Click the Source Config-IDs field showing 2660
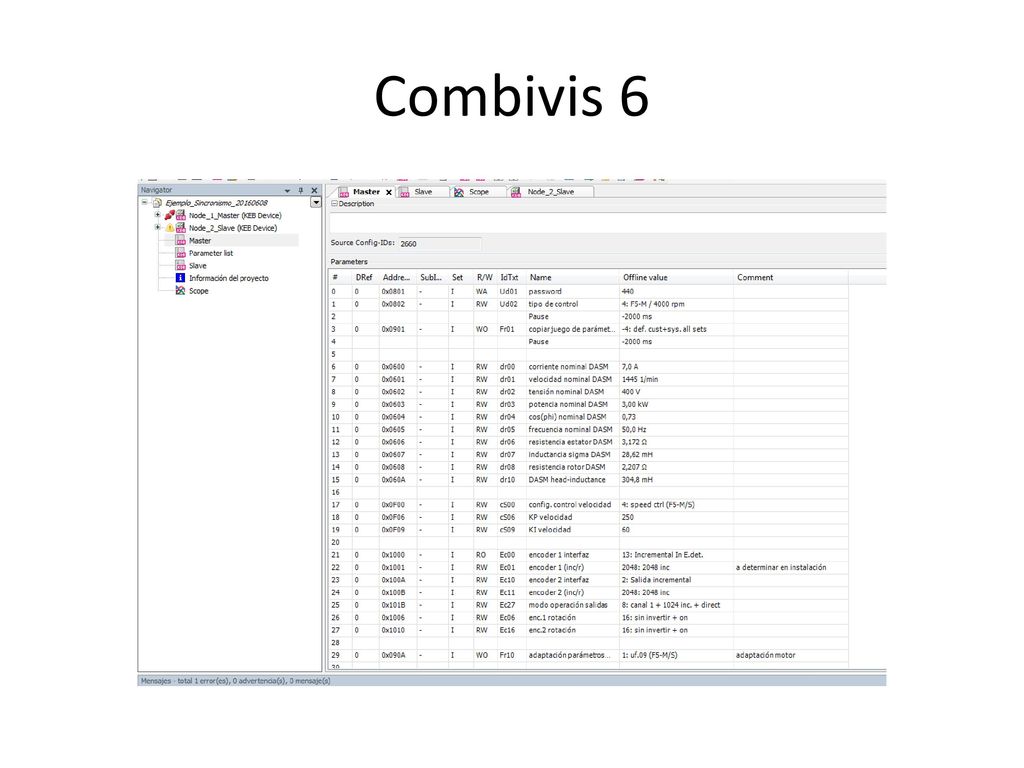1024x768 pixels. coord(440,244)
